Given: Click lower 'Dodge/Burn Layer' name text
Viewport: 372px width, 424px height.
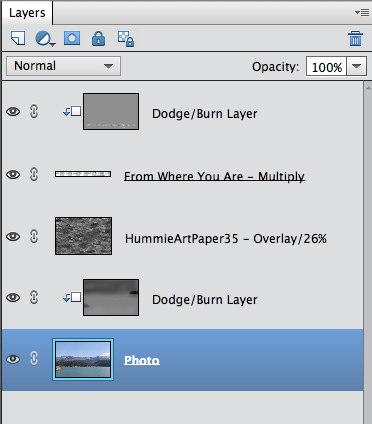Looking at the screenshot, I should (205, 299).
